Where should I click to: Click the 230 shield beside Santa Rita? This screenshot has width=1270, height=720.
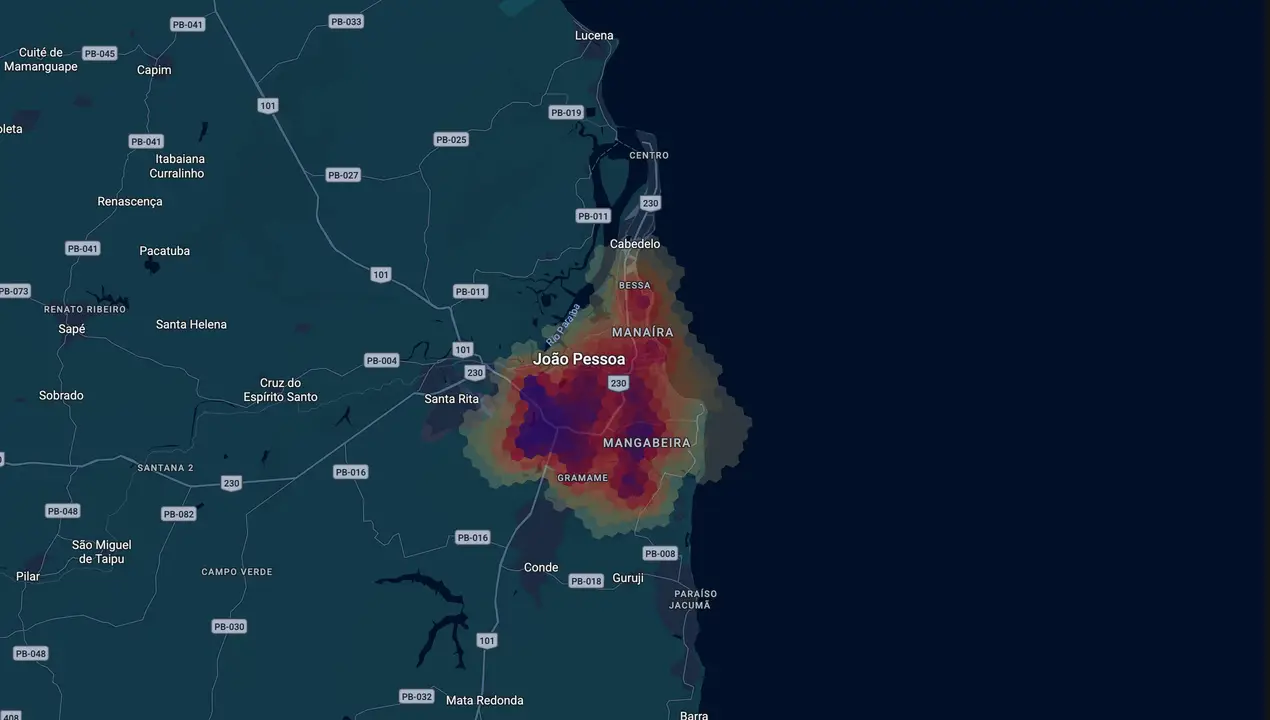click(475, 373)
